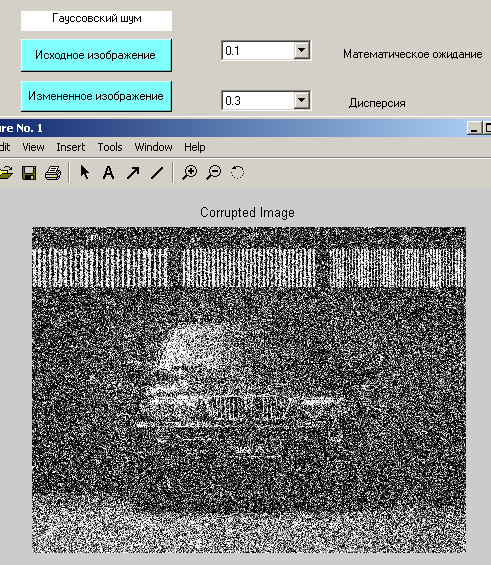Click the Дисперсия label

377,103
